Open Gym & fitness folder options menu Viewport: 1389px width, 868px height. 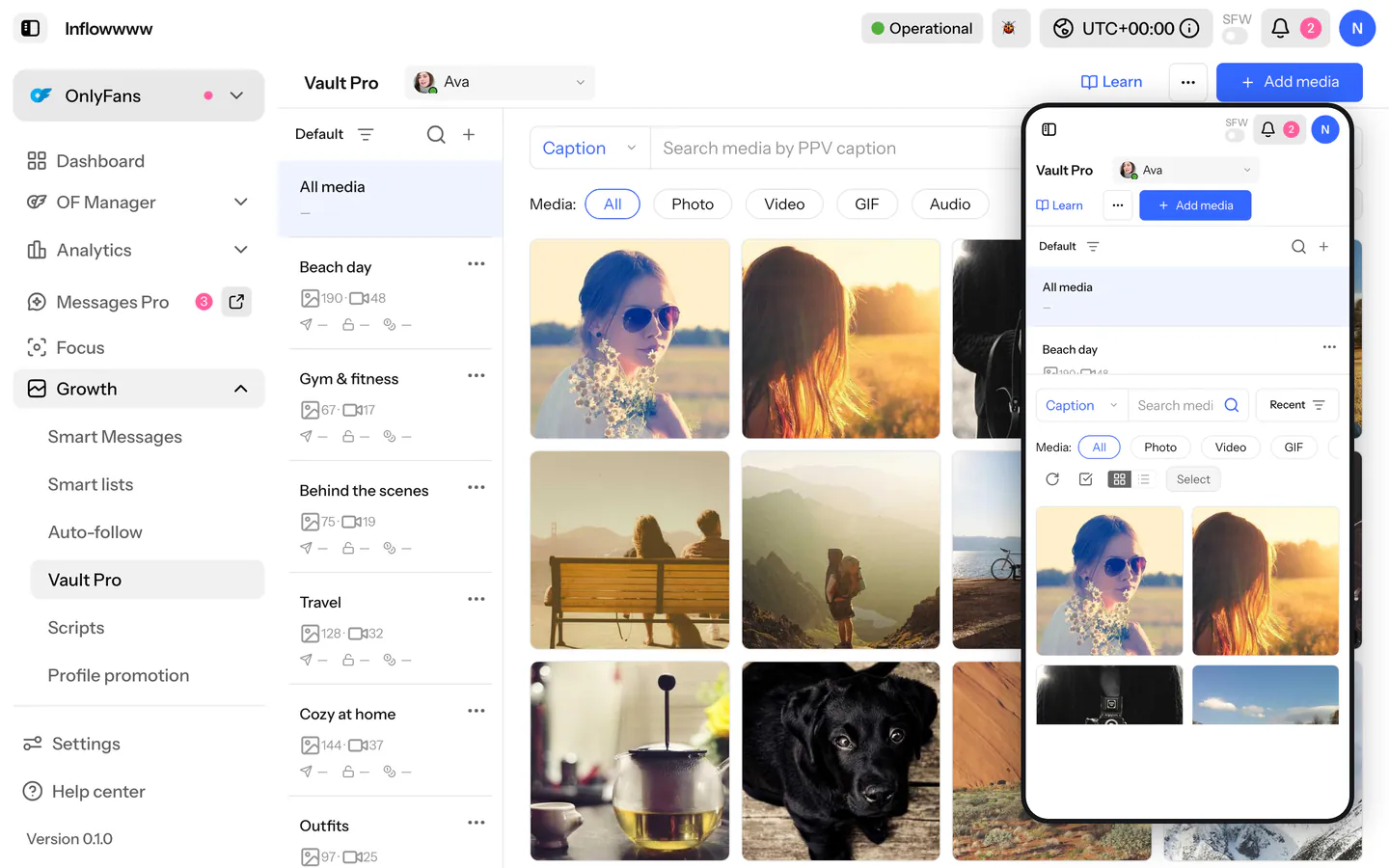click(477, 376)
